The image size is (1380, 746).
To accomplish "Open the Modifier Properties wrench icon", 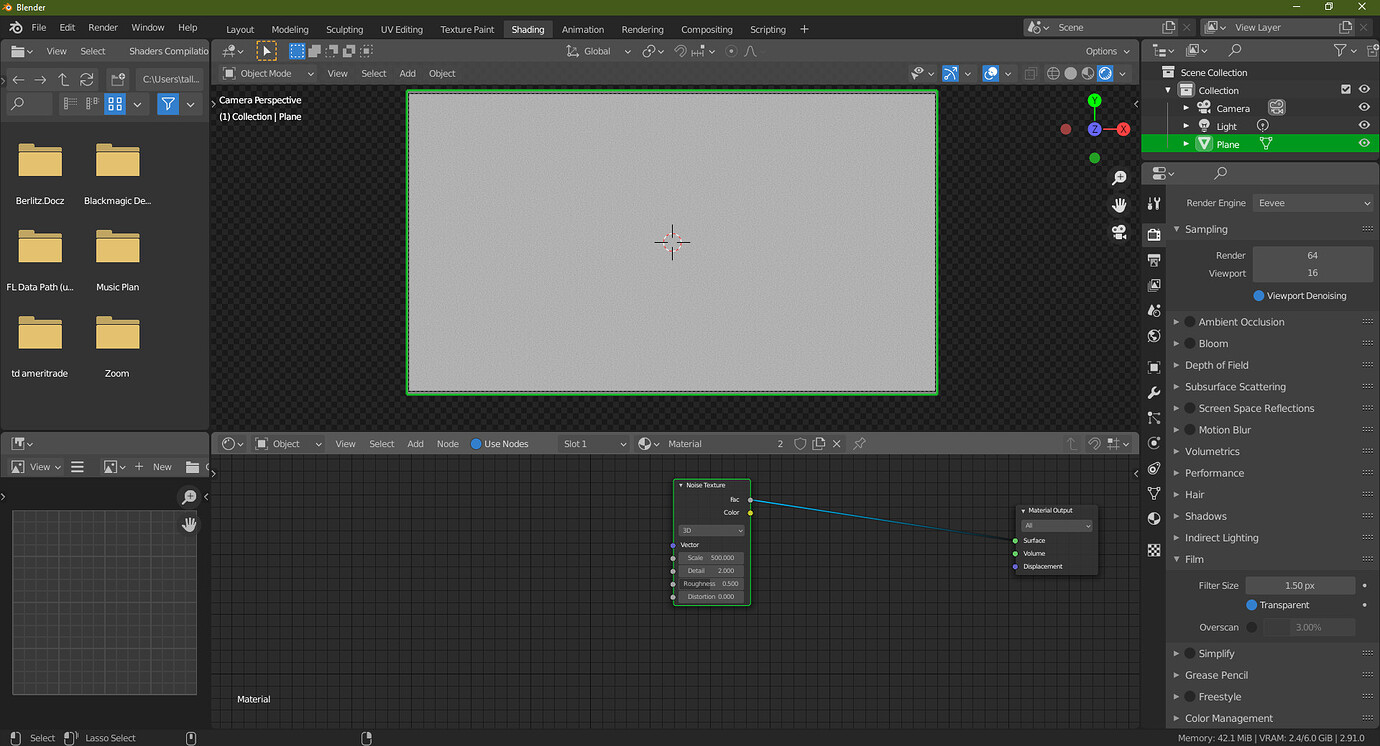I will point(1154,392).
